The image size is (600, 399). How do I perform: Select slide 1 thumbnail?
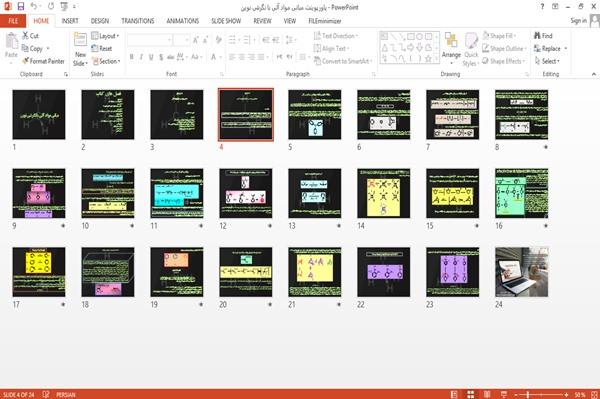point(39,115)
